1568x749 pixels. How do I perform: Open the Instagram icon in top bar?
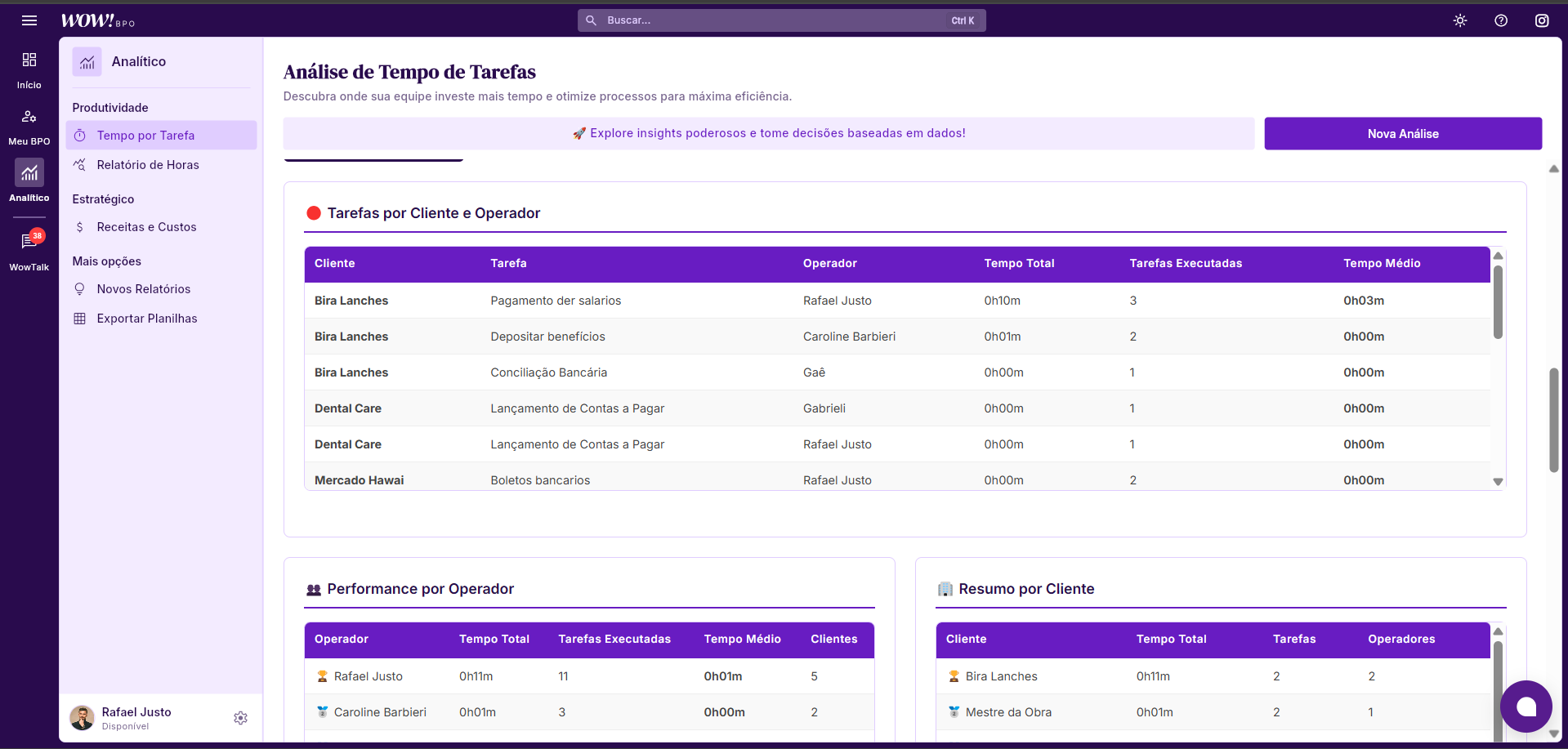click(x=1542, y=20)
